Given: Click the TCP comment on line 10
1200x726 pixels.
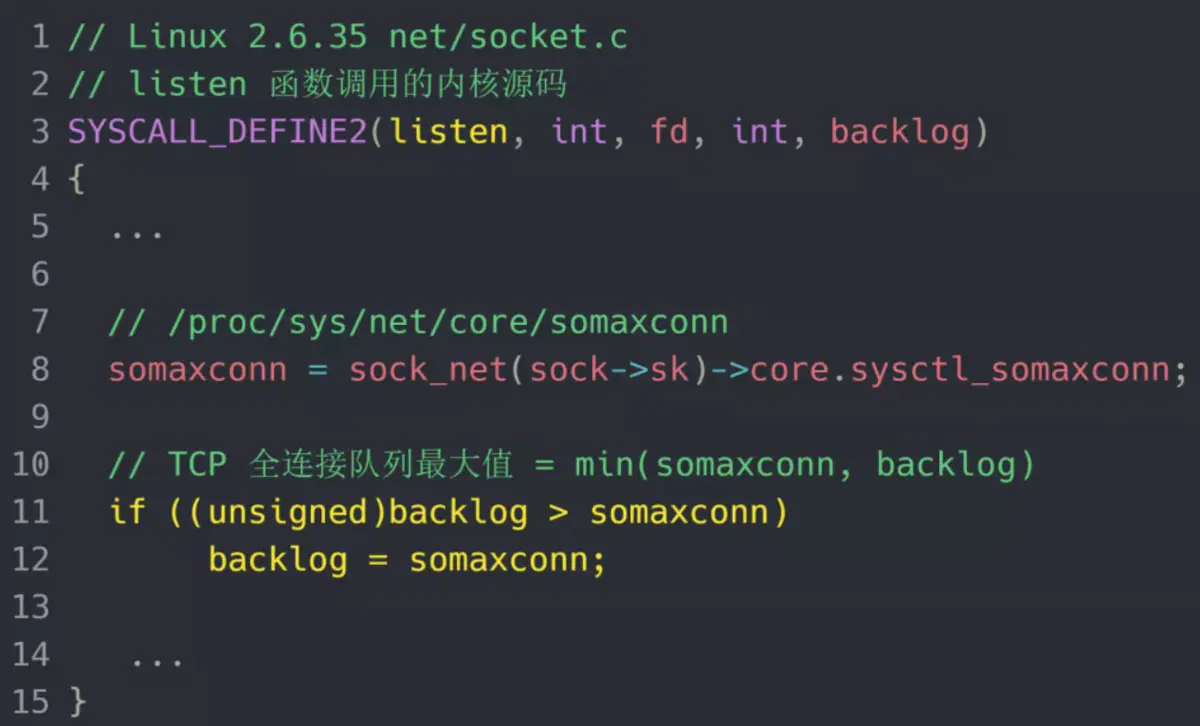Looking at the screenshot, I should pyautogui.click(x=571, y=465).
